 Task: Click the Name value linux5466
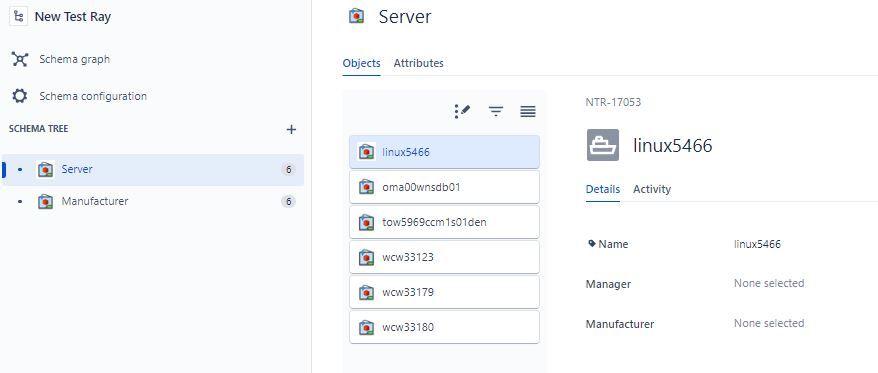757,244
